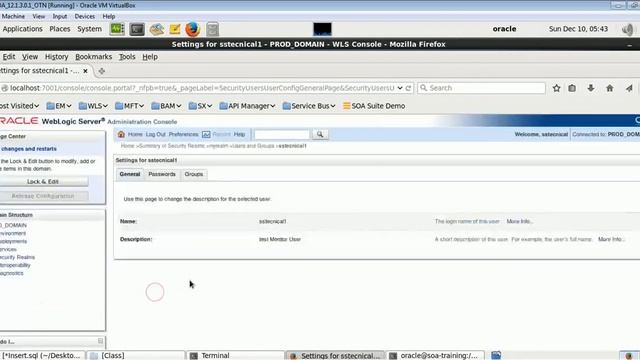
Task: Reload the current page
Action: pos(408,88)
